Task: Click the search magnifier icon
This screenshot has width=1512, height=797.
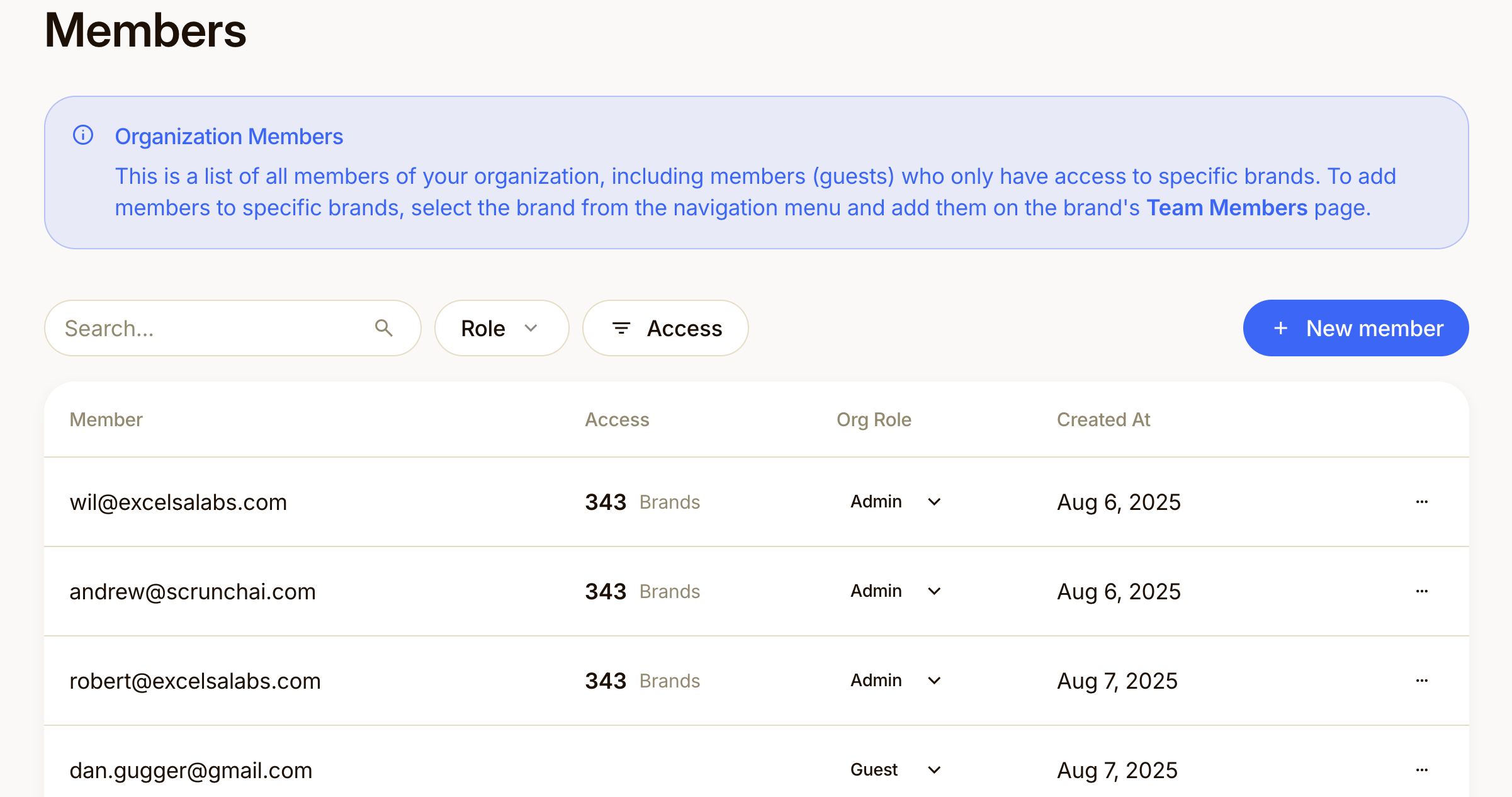Action: [384, 328]
